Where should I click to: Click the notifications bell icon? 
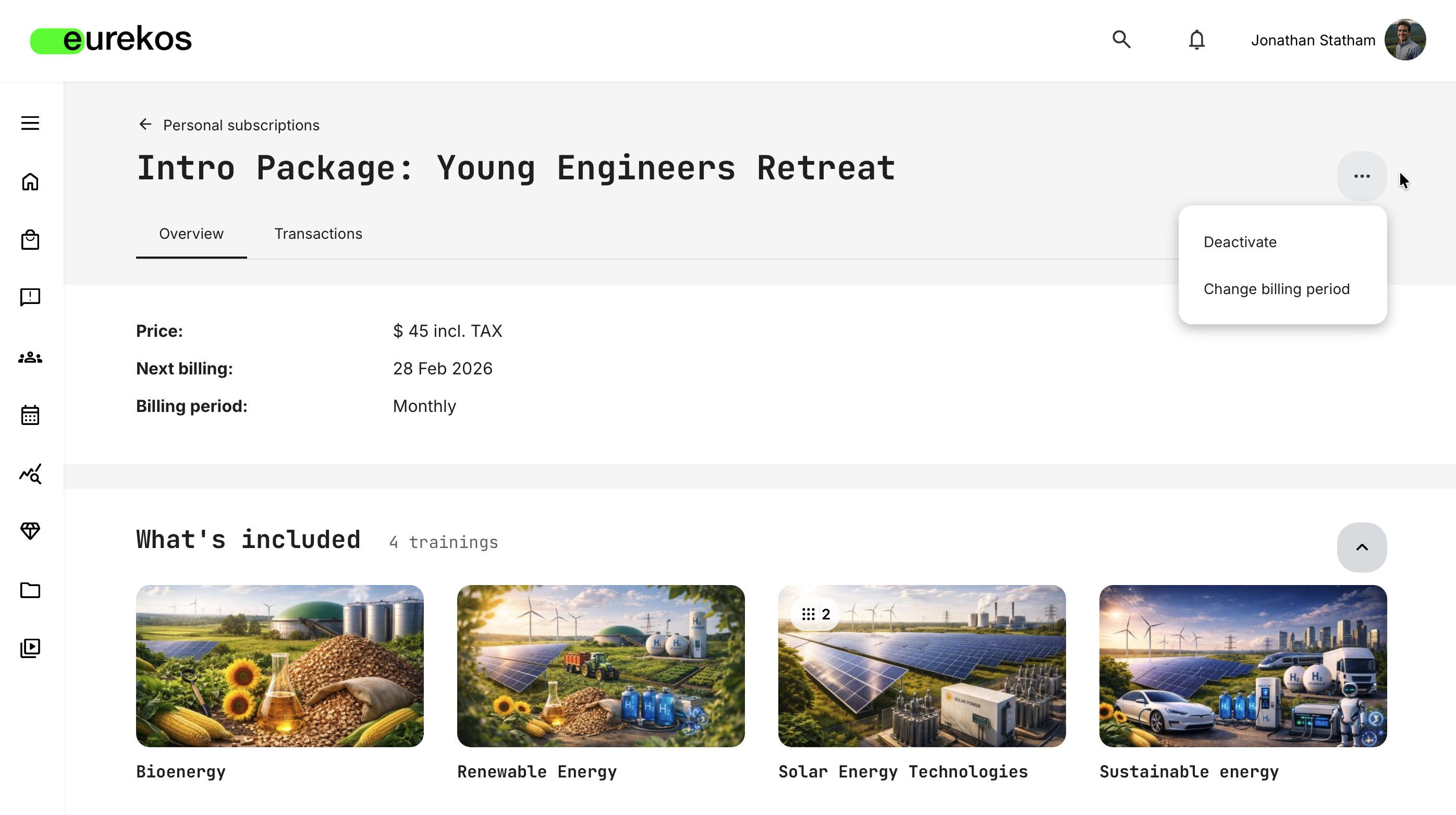1196,40
